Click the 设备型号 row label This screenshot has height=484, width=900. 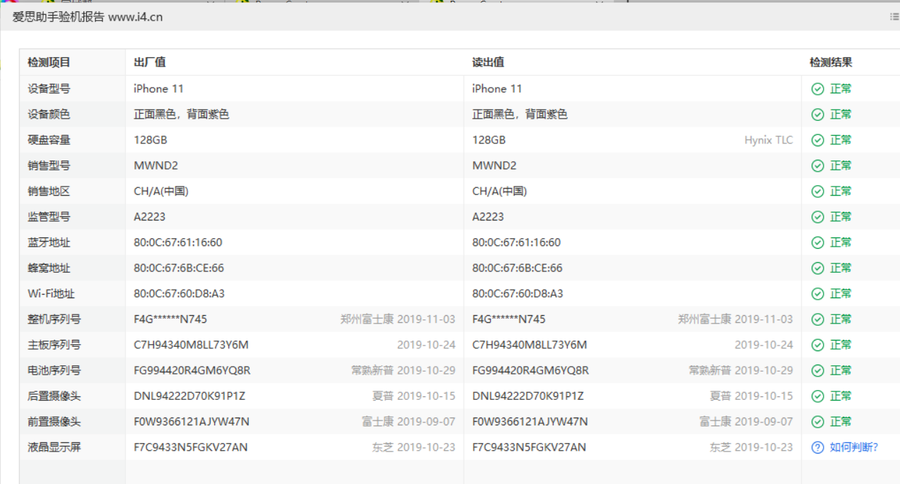(49, 89)
